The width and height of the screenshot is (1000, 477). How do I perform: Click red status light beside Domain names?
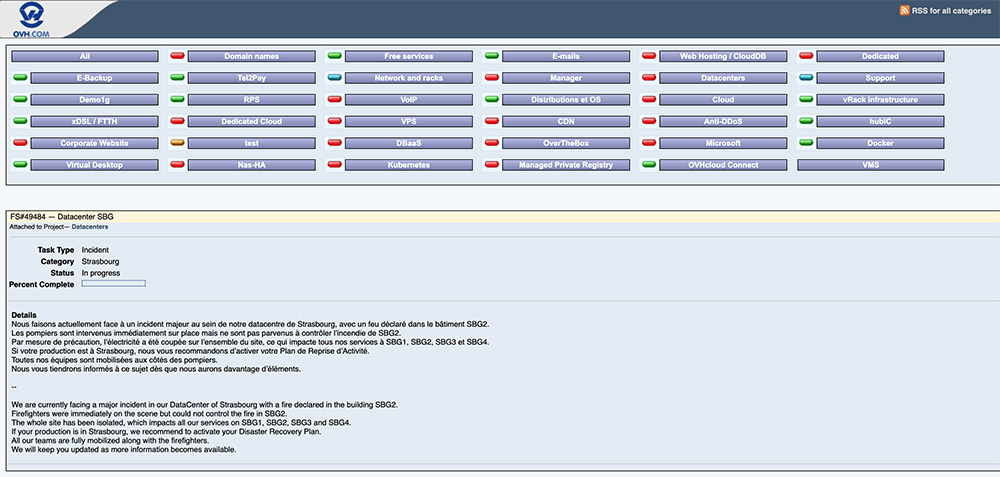pos(177,56)
